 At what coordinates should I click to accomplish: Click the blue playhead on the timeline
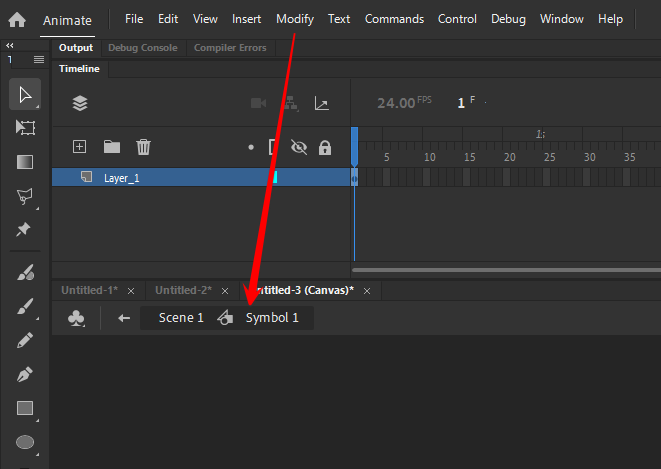pyautogui.click(x=355, y=146)
